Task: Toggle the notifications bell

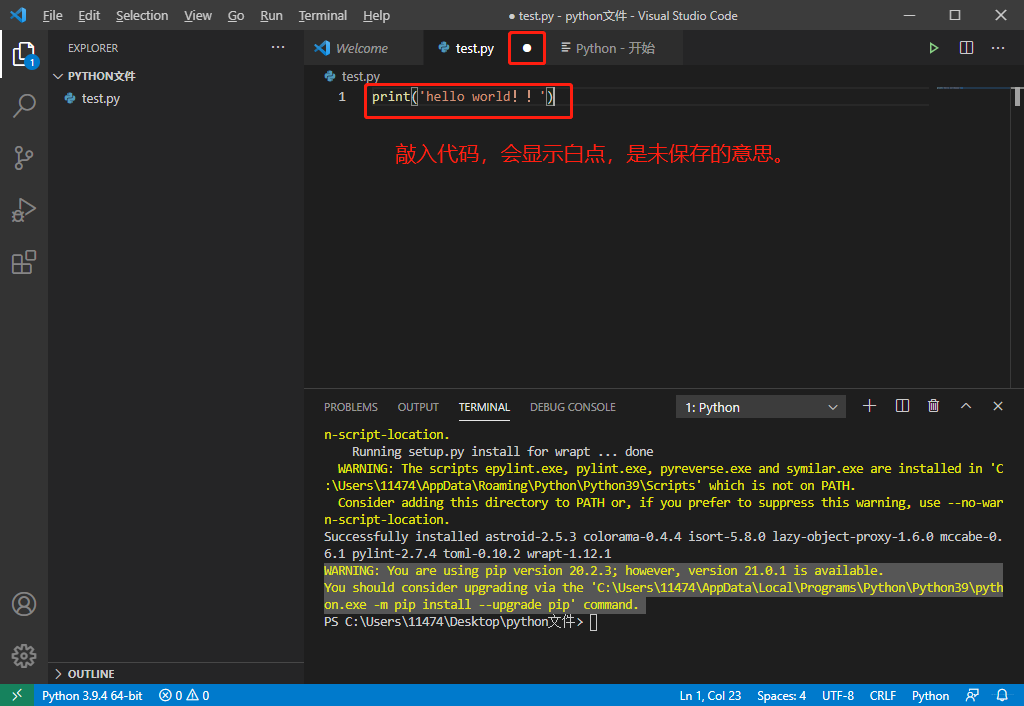Action: click(1002, 695)
